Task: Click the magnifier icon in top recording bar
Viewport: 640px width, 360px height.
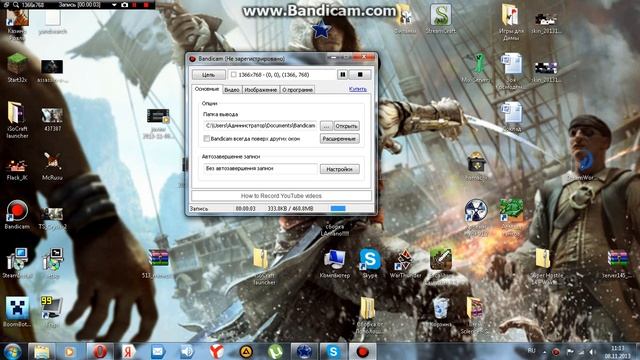Action: (x=16, y=5)
